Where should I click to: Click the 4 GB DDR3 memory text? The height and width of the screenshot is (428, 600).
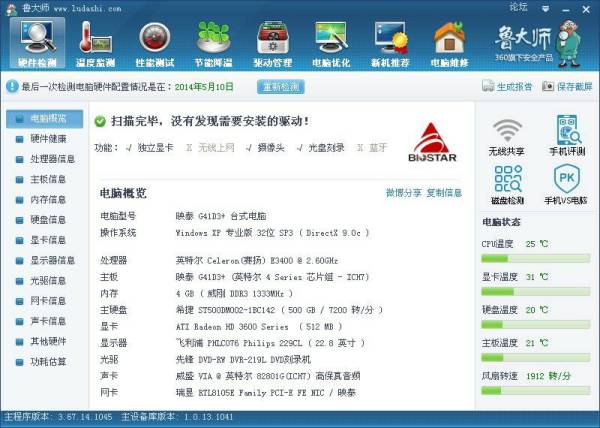click(235, 294)
